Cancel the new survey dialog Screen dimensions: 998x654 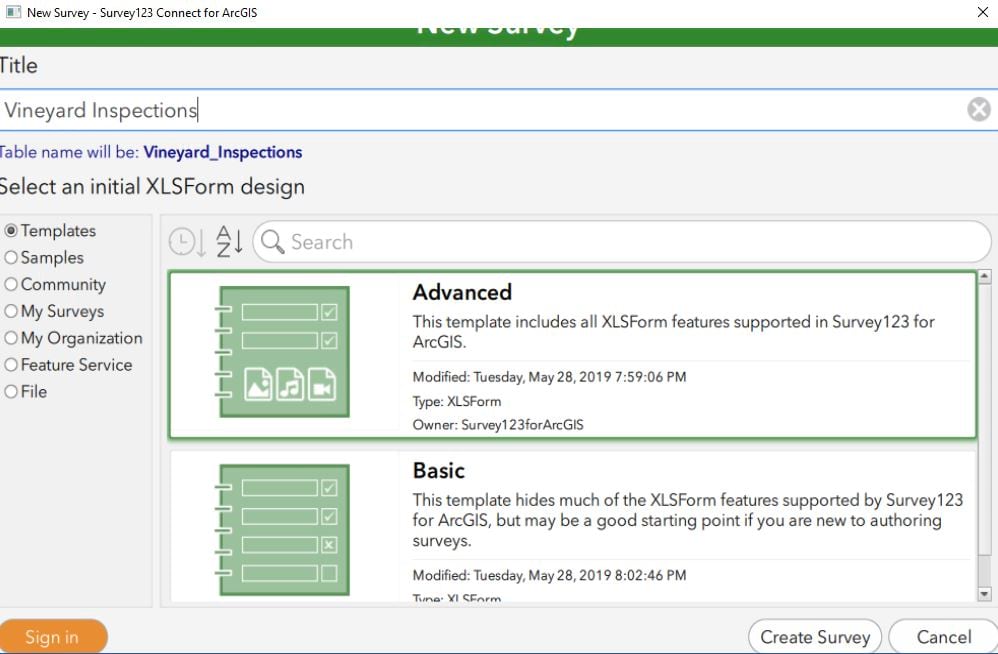point(943,637)
